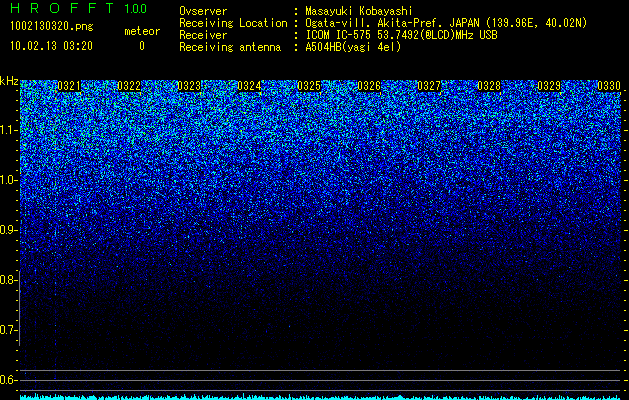The width and height of the screenshot is (629, 400).
Task: Click the 0326 time marker
Action: (x=369, y=86)
